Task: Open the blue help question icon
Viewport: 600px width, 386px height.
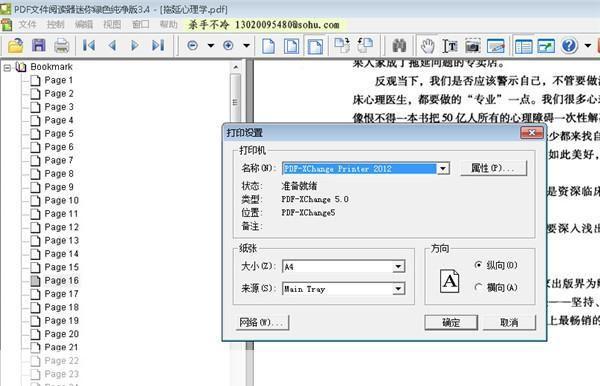Action: click(569, 46)
